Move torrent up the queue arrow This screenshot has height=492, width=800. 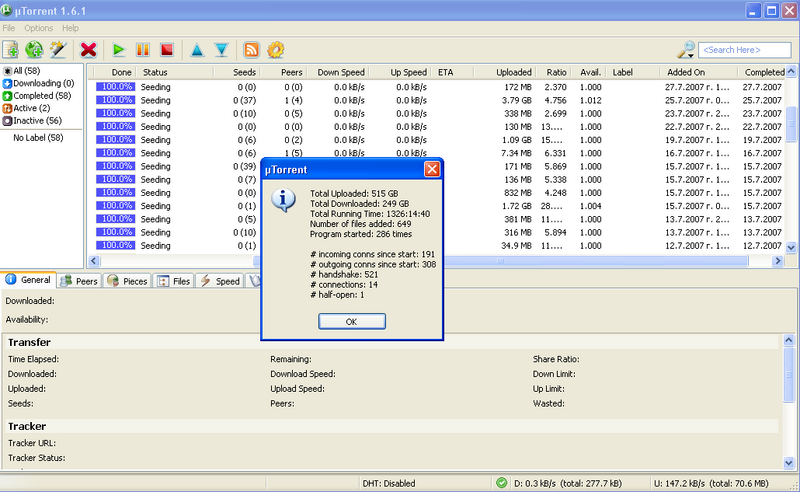[x=197, y=50]
